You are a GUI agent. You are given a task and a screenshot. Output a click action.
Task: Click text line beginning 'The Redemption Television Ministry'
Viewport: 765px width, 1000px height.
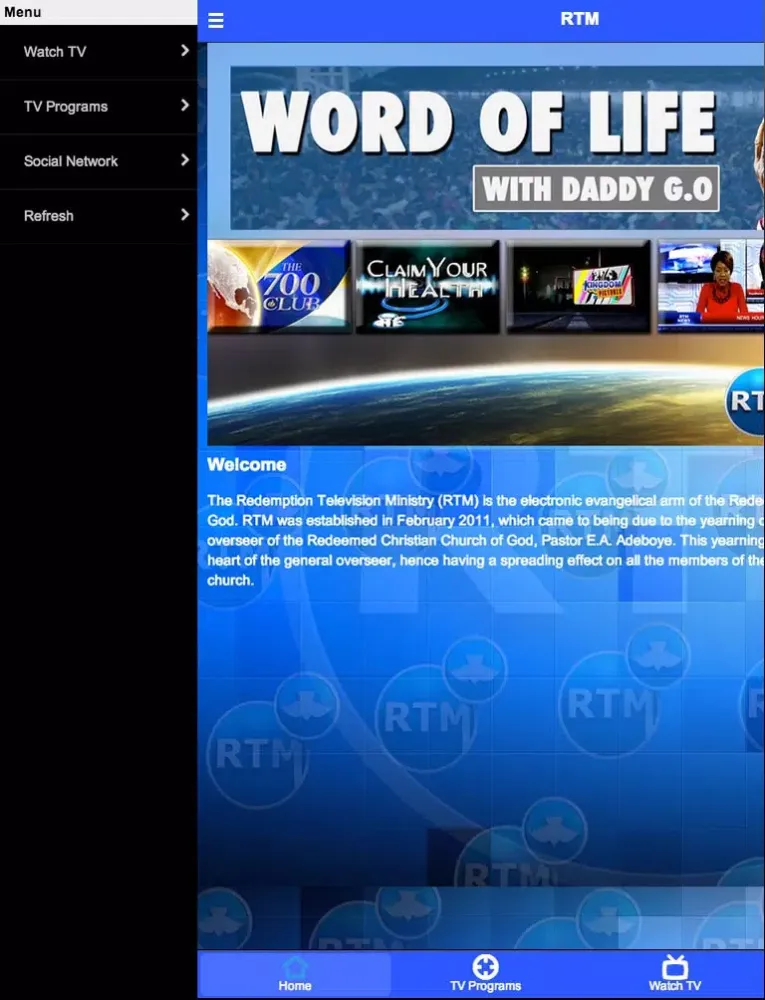(486, 501)
